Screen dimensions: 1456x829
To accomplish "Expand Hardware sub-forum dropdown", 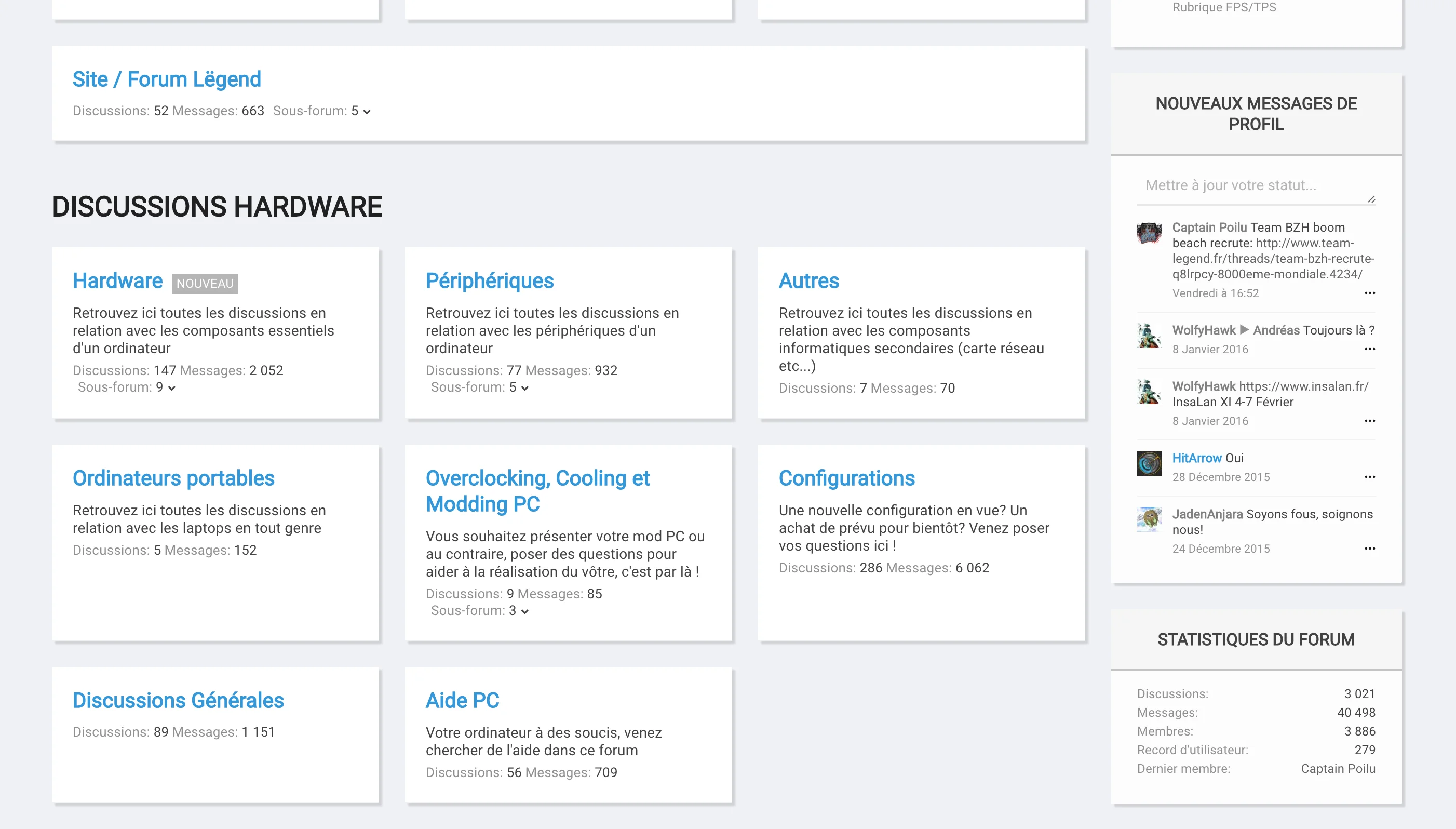I will click(x=171, y=389).
